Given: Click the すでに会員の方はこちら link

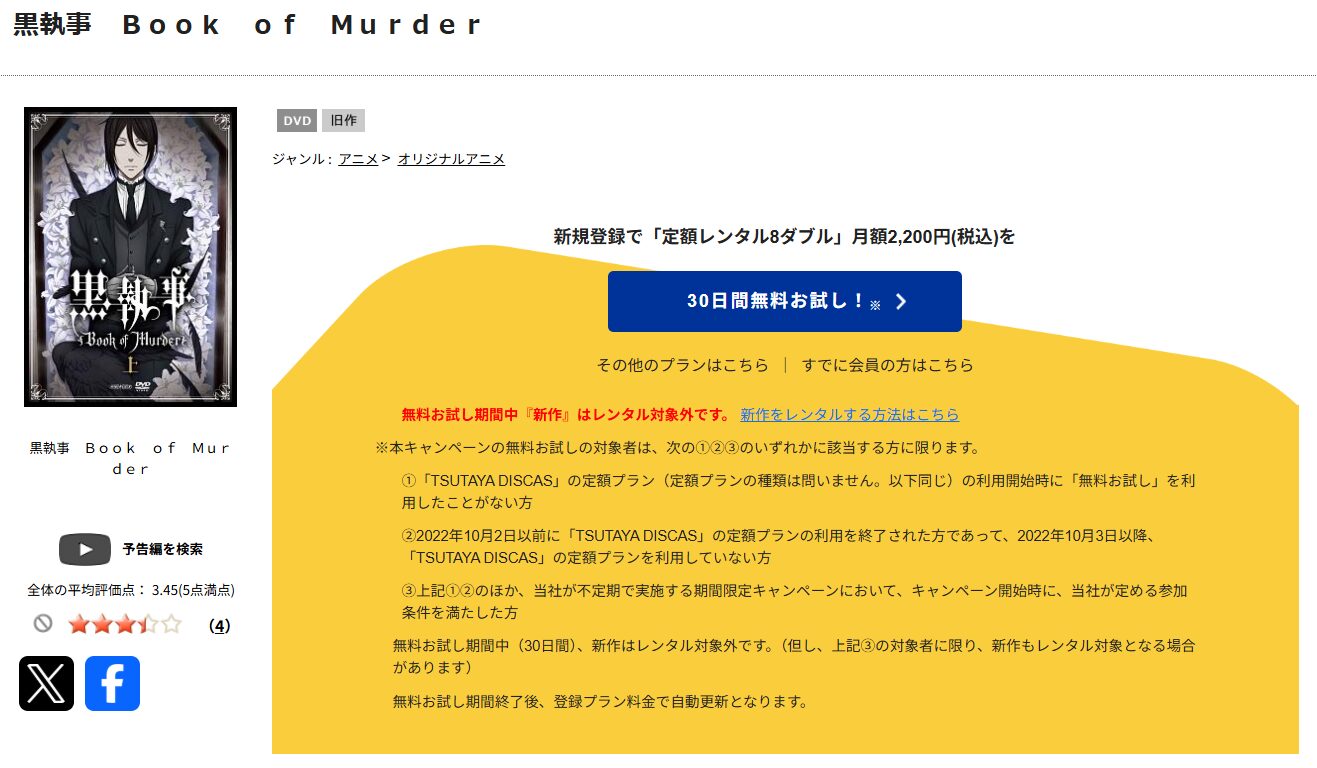Looking at the screenshot, I should tap(888, 365).
